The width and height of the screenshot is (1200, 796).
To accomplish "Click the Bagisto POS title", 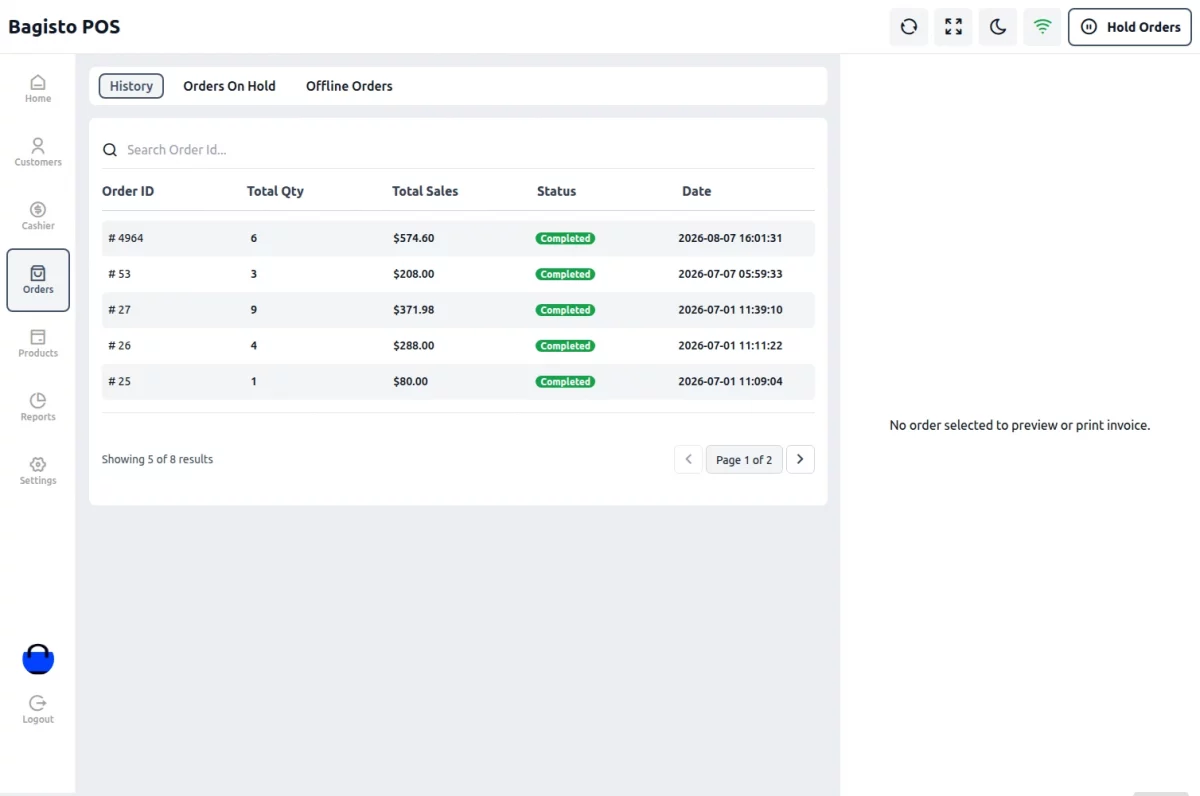I will [64, 27].
